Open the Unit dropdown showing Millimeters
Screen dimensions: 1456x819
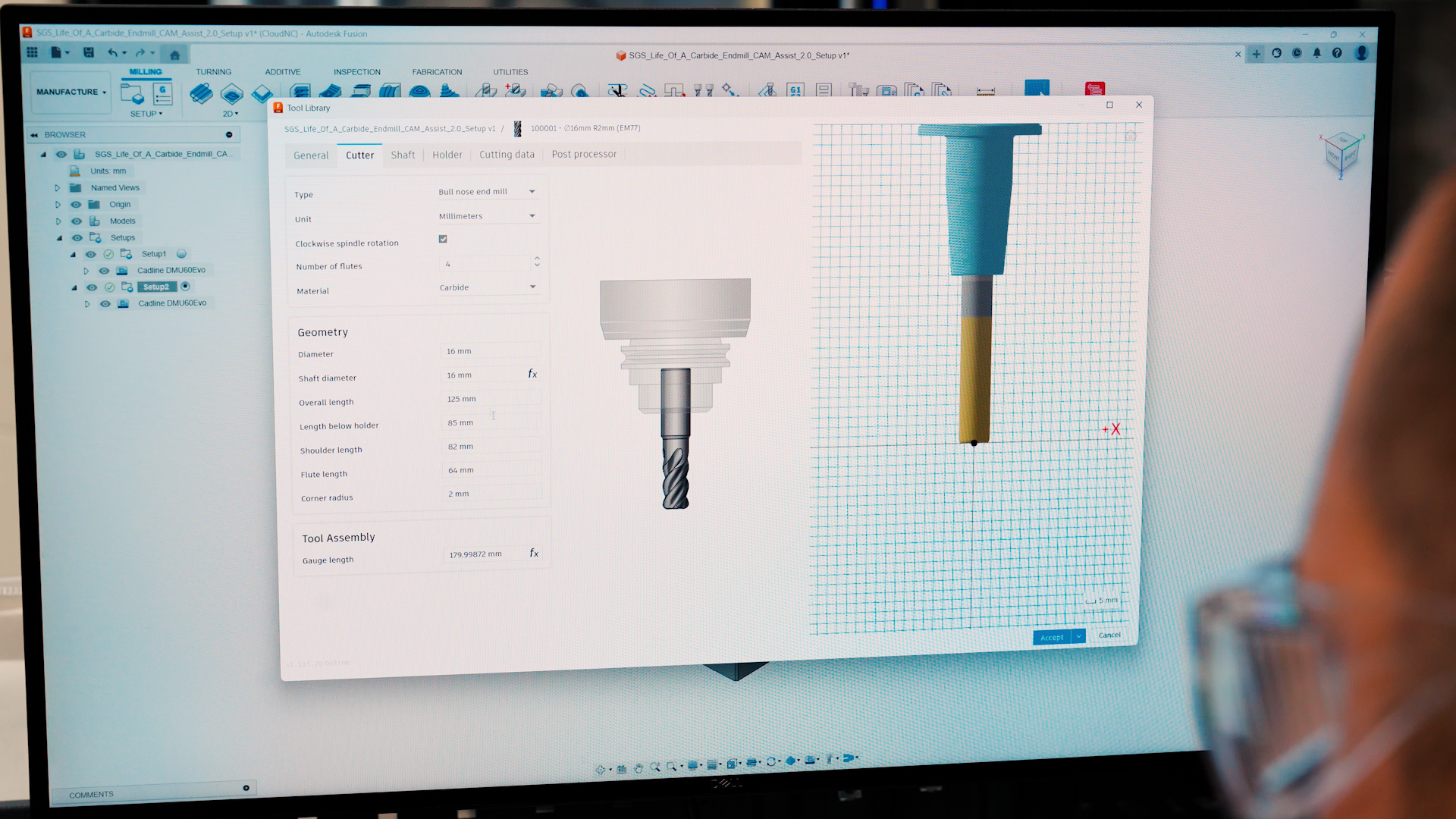[487, 216]
